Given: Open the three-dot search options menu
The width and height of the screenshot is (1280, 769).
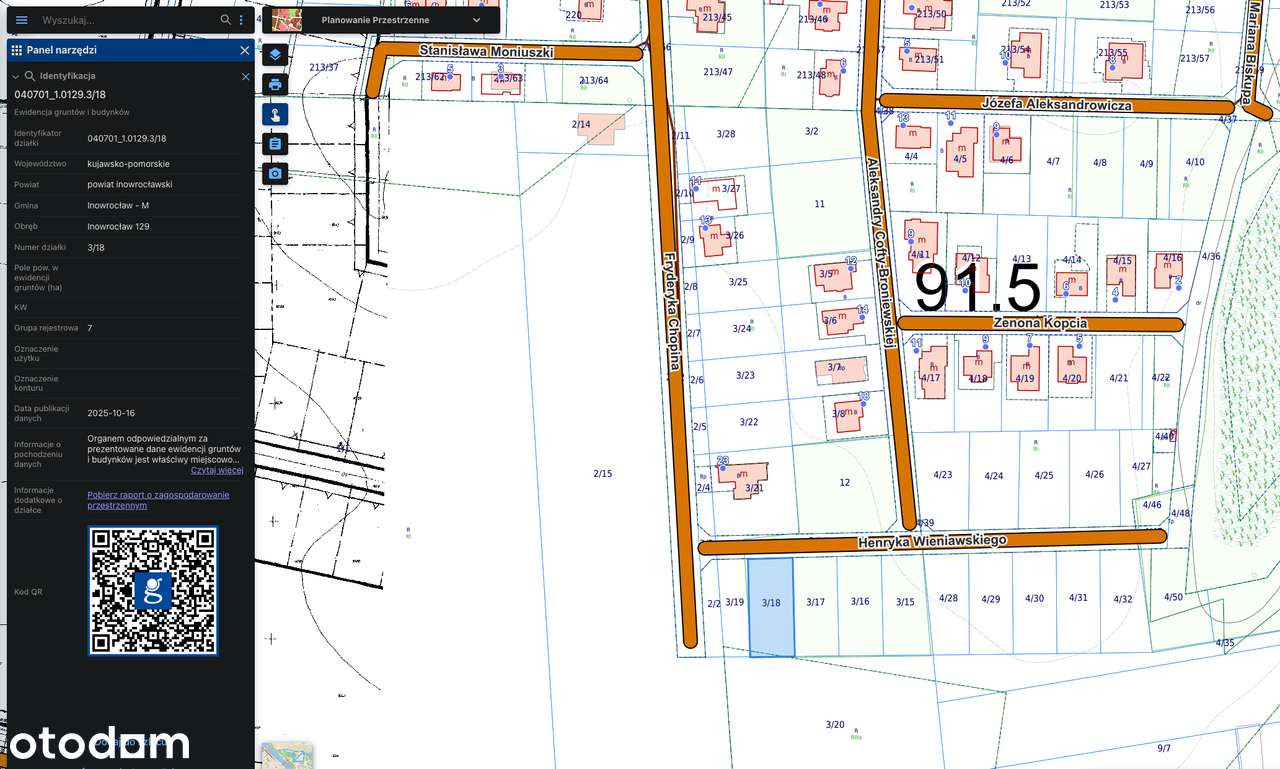Looking at the screenshot, I should [241, 20].
